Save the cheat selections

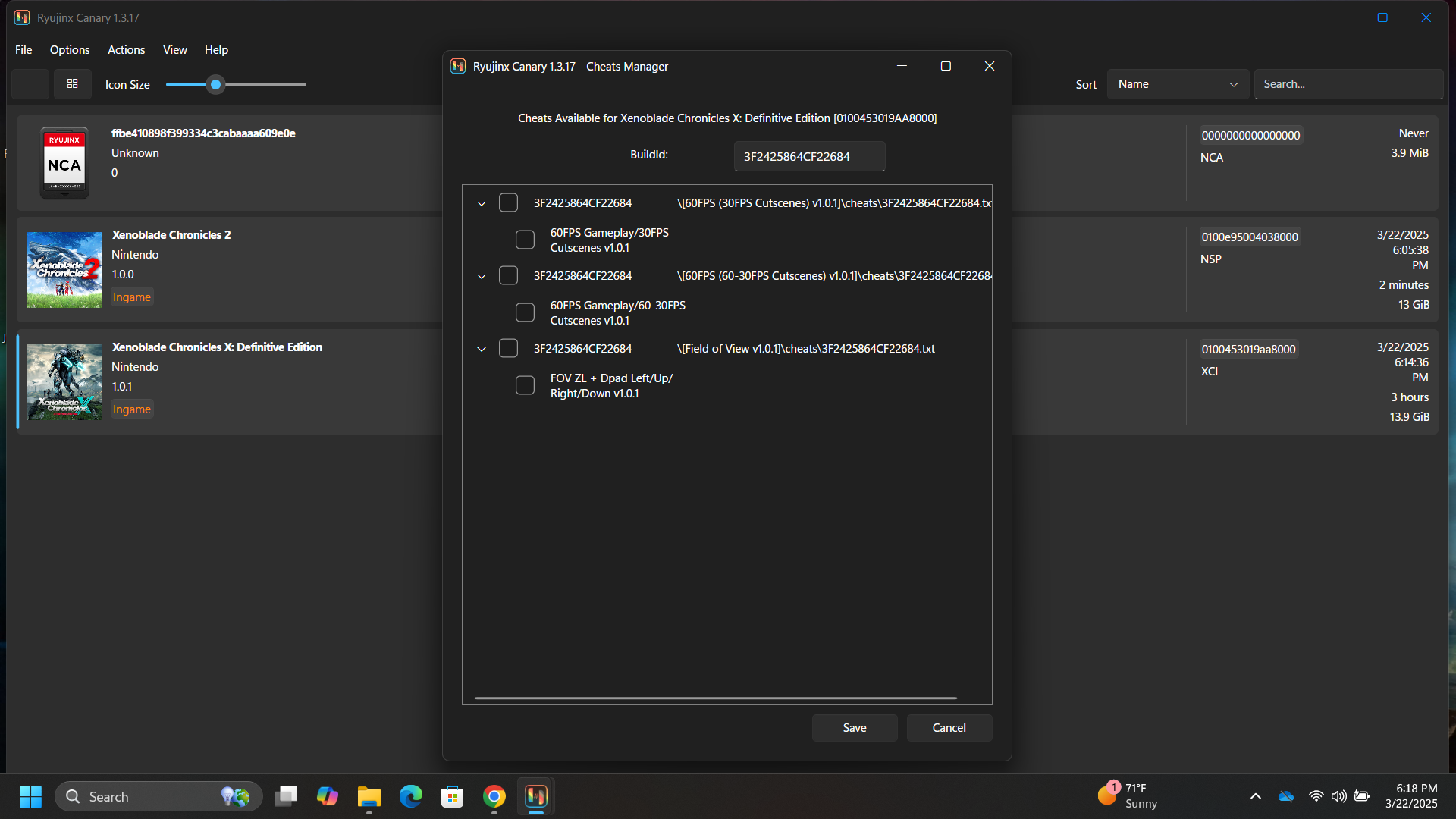(855, 728)
